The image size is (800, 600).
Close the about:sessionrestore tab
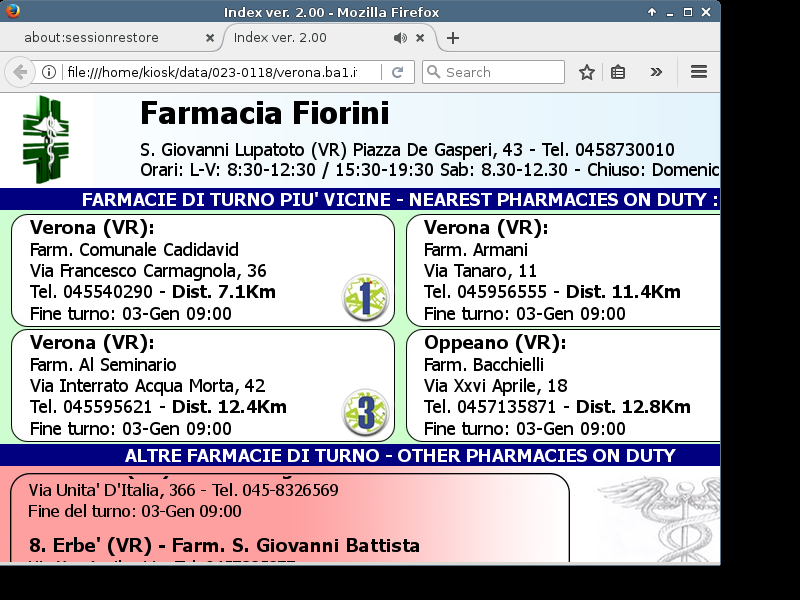tap(209, 38)
